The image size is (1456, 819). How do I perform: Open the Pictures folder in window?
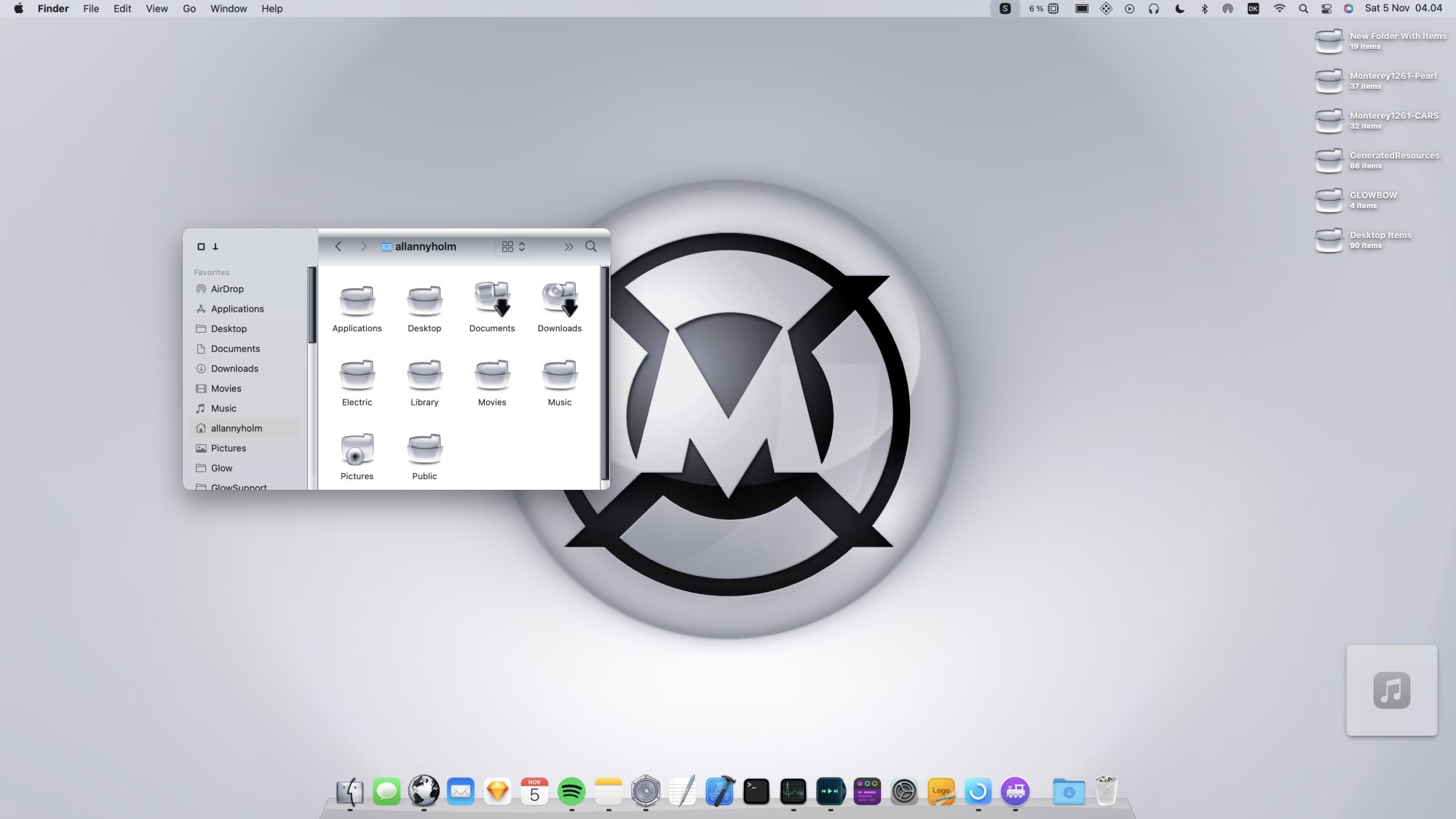[357, 450]
